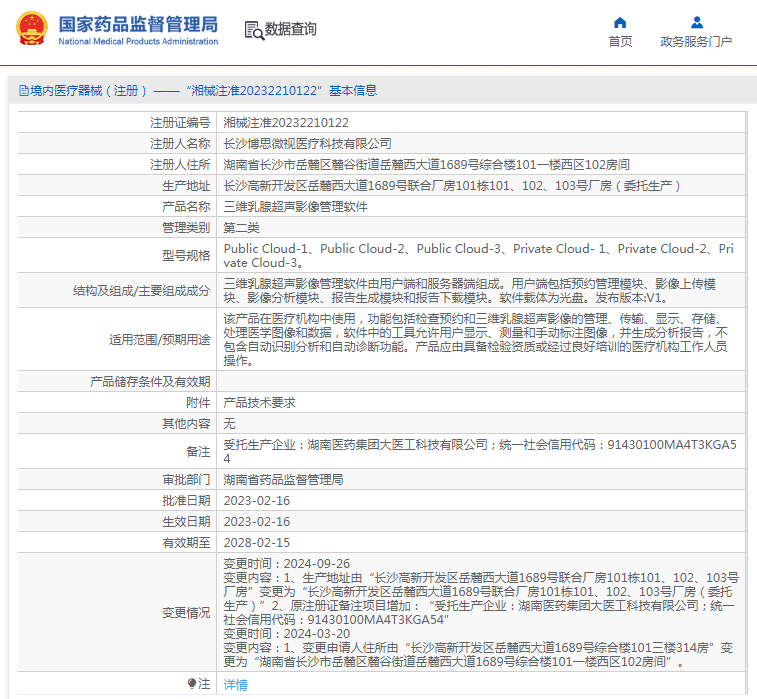Viewport: 757px width, 699px height.
Task: Click the 其他内容 value 无
Action: pos(229,423)
